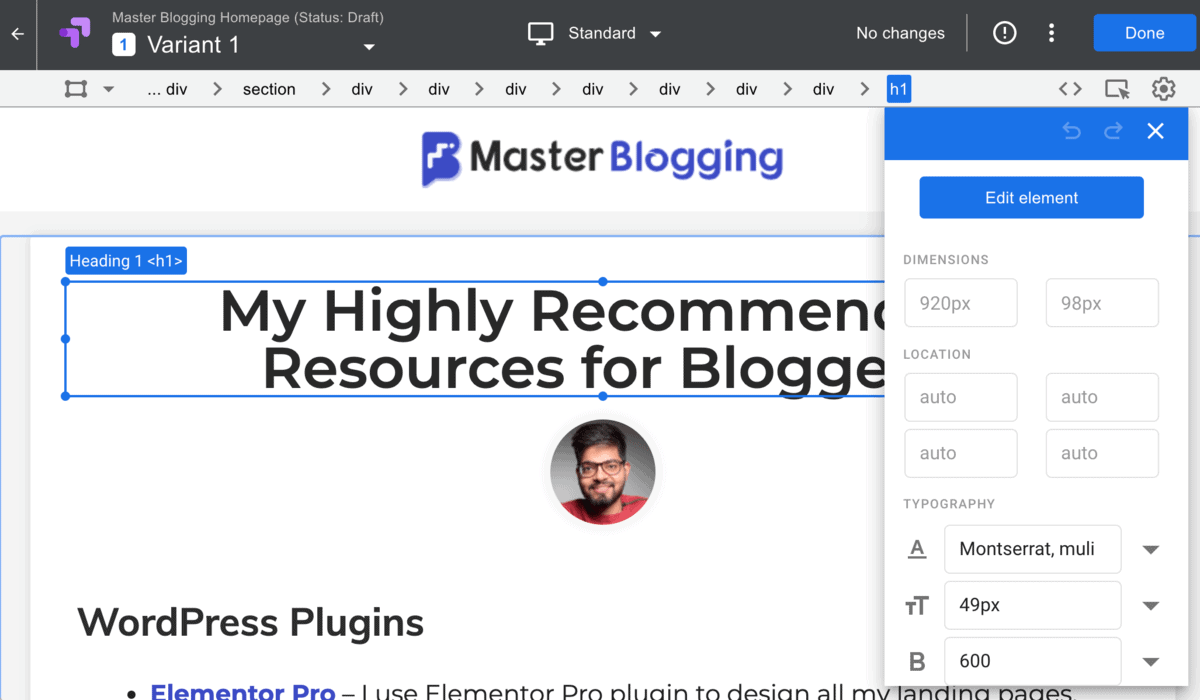Open the diagnostics exclamation icon
This screenshot has width=1200, height=700.
click(1005, 33)
